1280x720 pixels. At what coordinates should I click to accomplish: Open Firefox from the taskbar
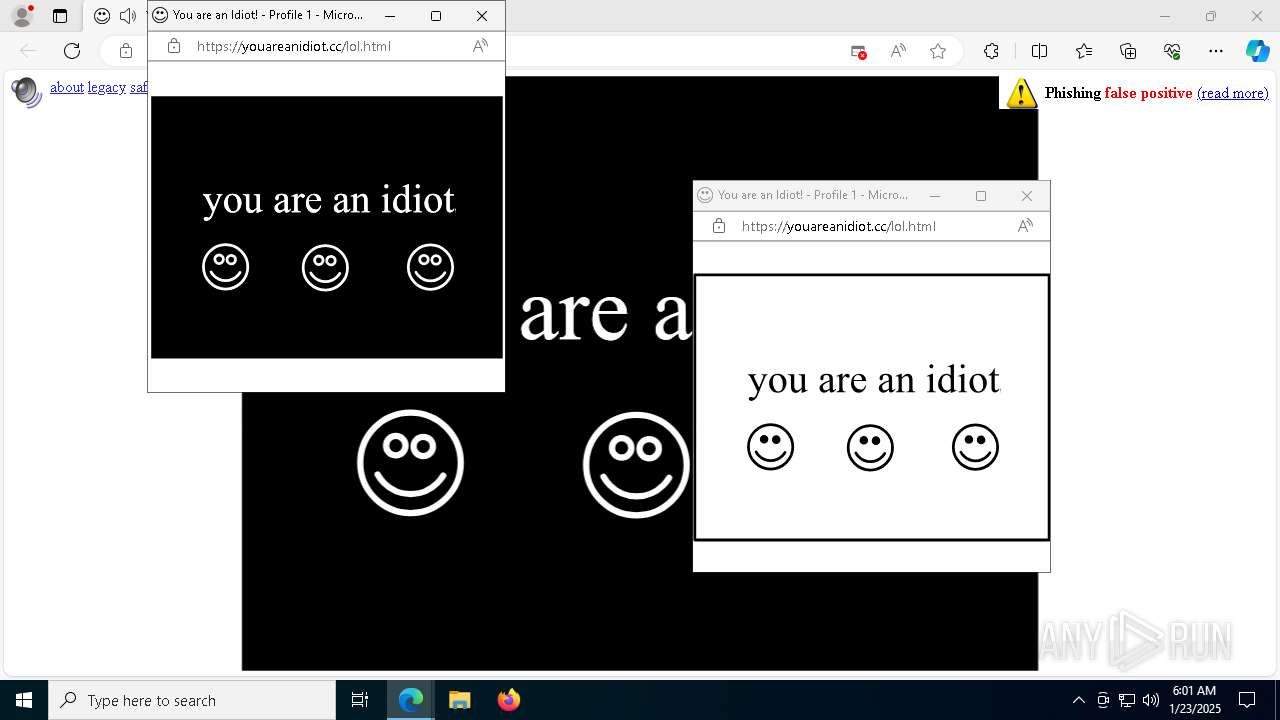(x=508, y=700)
